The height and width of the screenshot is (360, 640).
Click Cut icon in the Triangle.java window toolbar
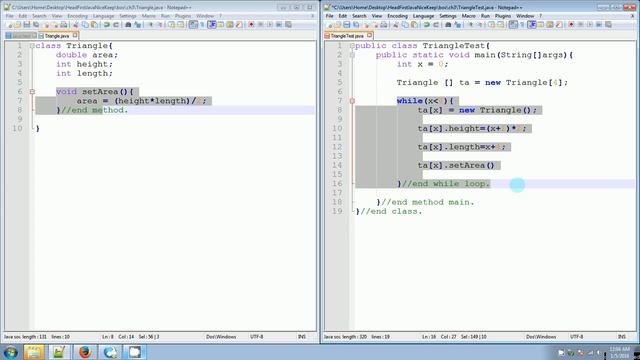click(x=76, y=25)
